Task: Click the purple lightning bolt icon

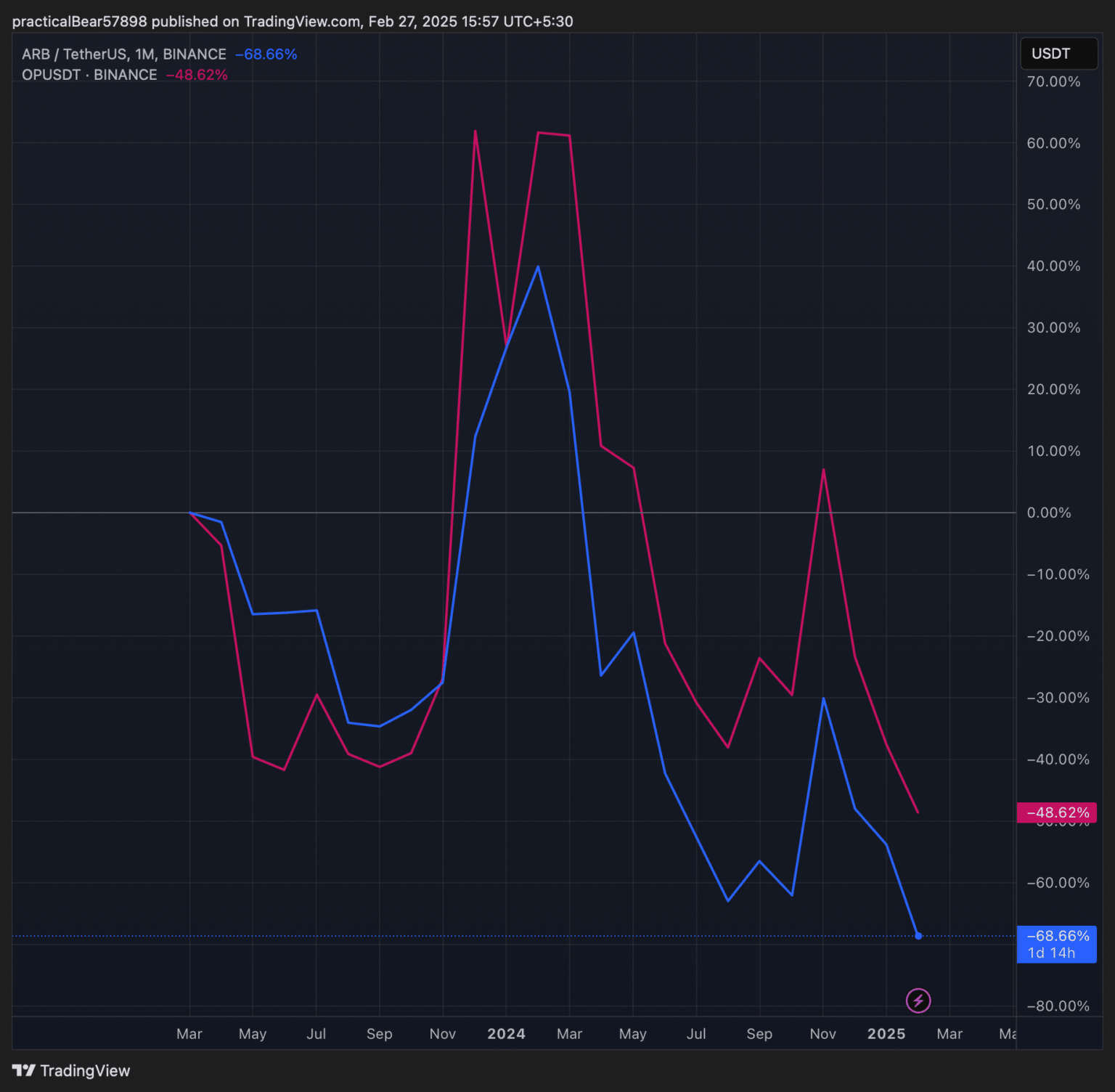Action: click(918, 1001)
